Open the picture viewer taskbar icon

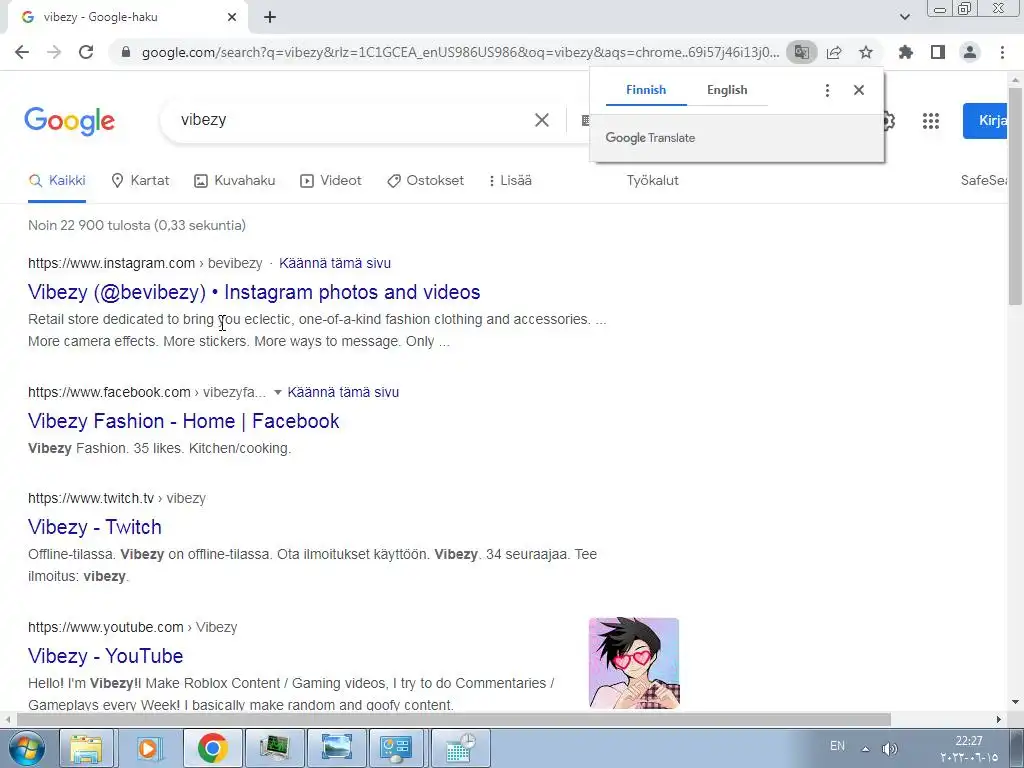point(337,748)
